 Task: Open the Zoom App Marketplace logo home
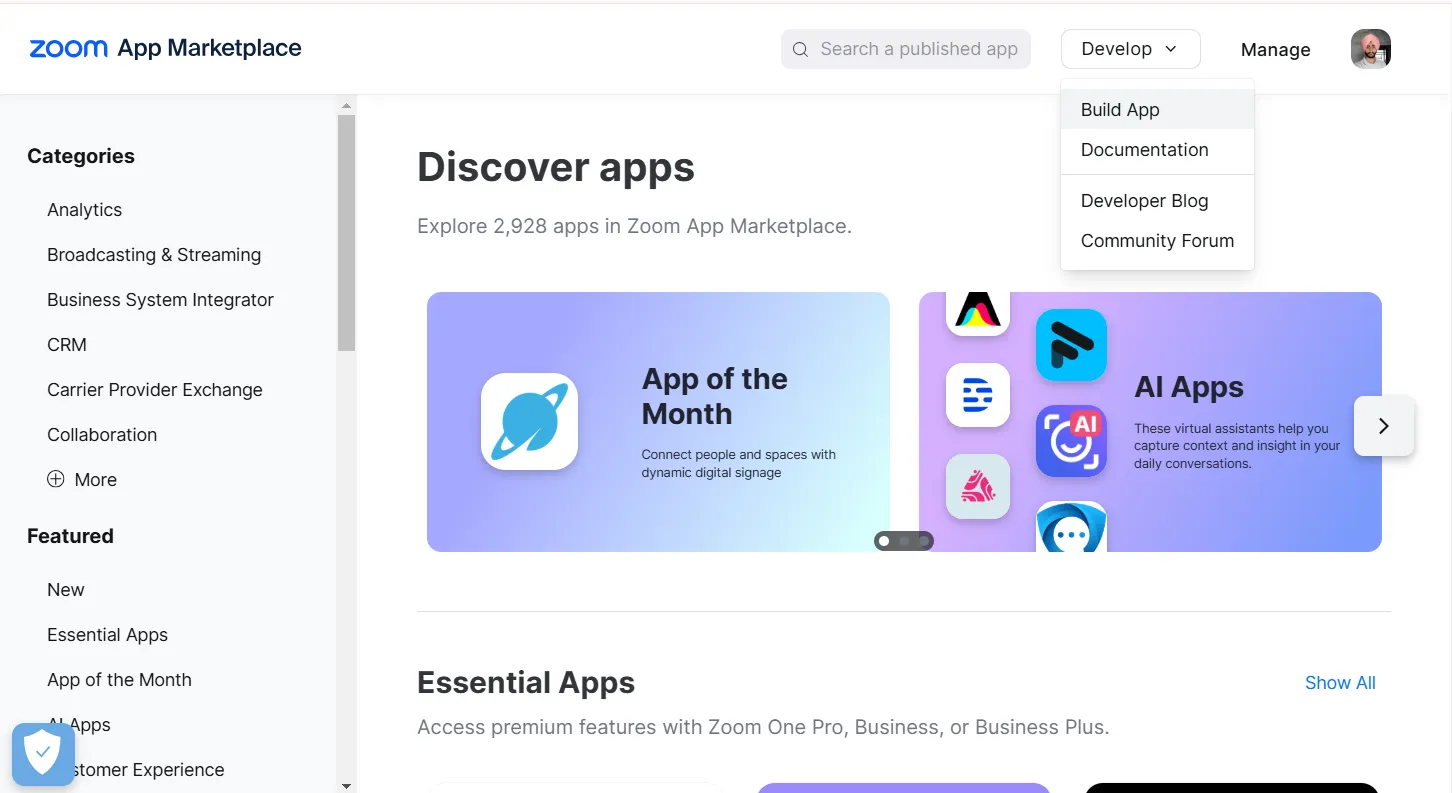point(165,48)
